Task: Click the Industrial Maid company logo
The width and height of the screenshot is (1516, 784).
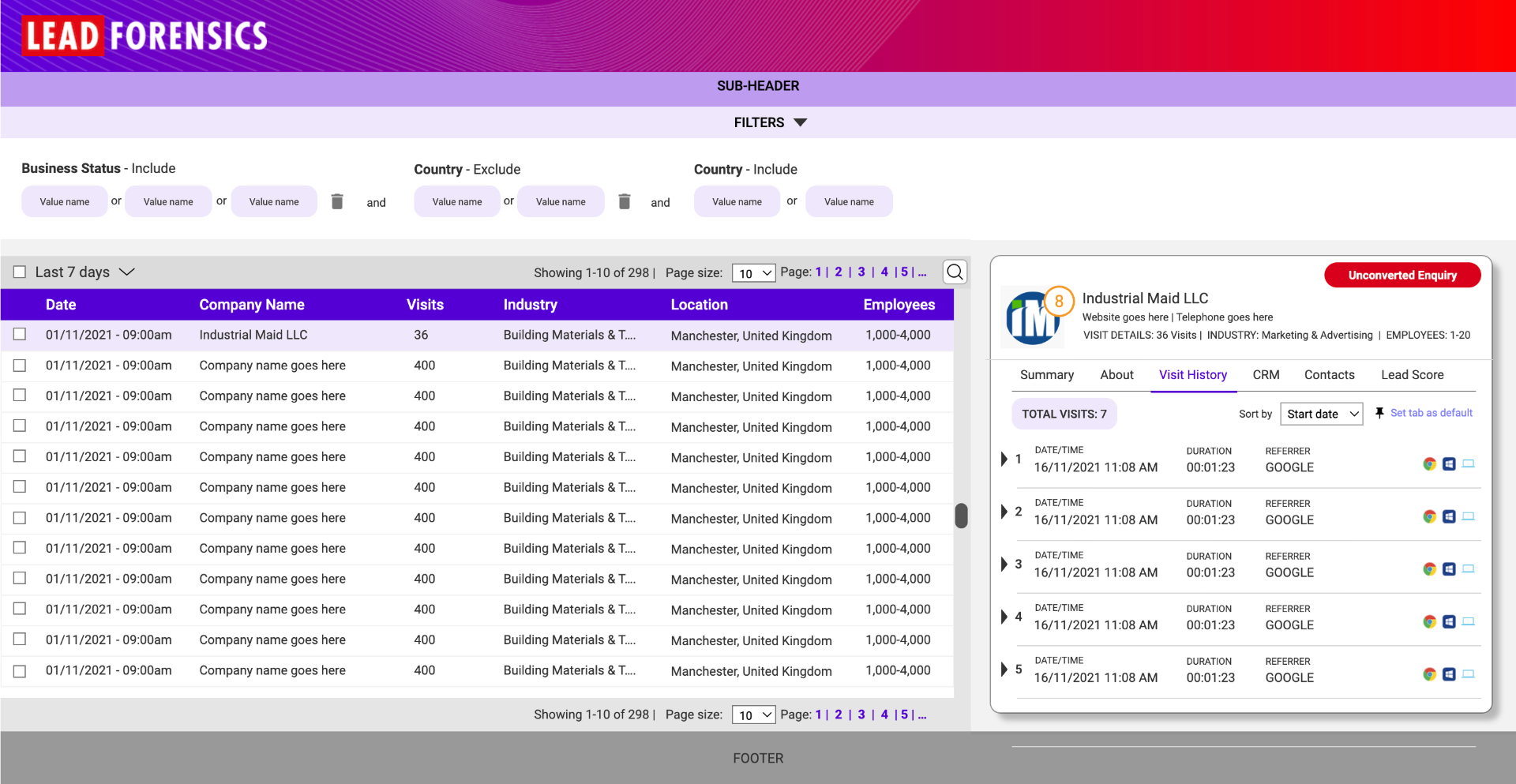Action: pos(1031,318)
